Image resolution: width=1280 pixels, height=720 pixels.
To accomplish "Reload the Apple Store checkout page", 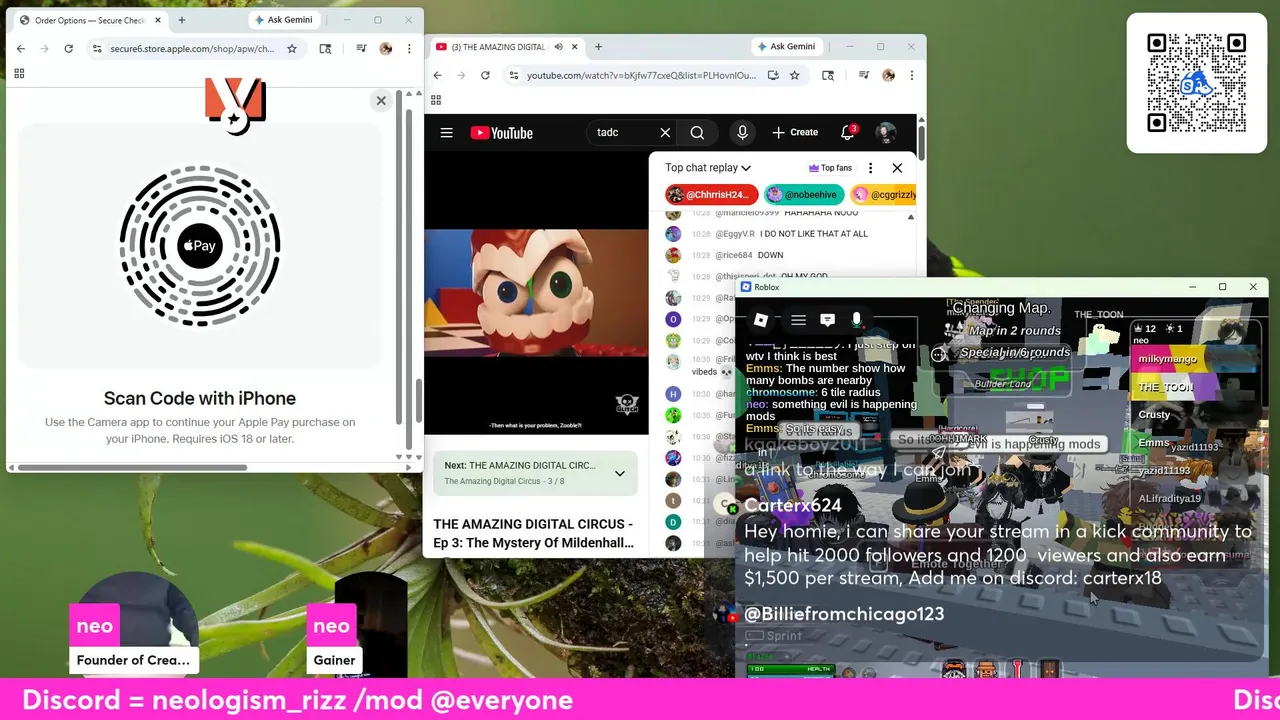I will pos(68,48).
